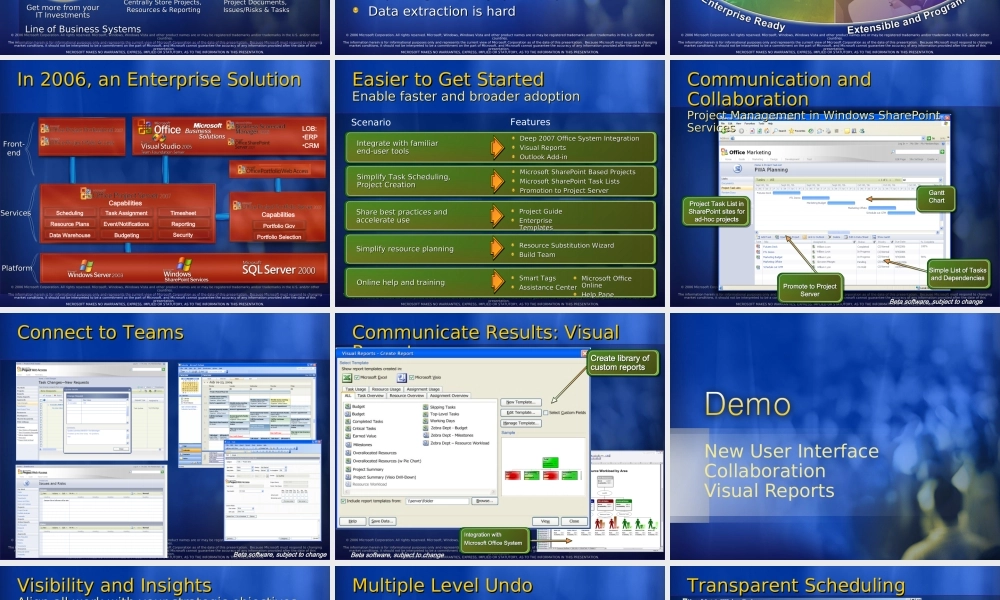Switch to the Resource Usage tab
Image resolution: width=1000 pixels, height=600 pixels.
[x=386, y=389]
